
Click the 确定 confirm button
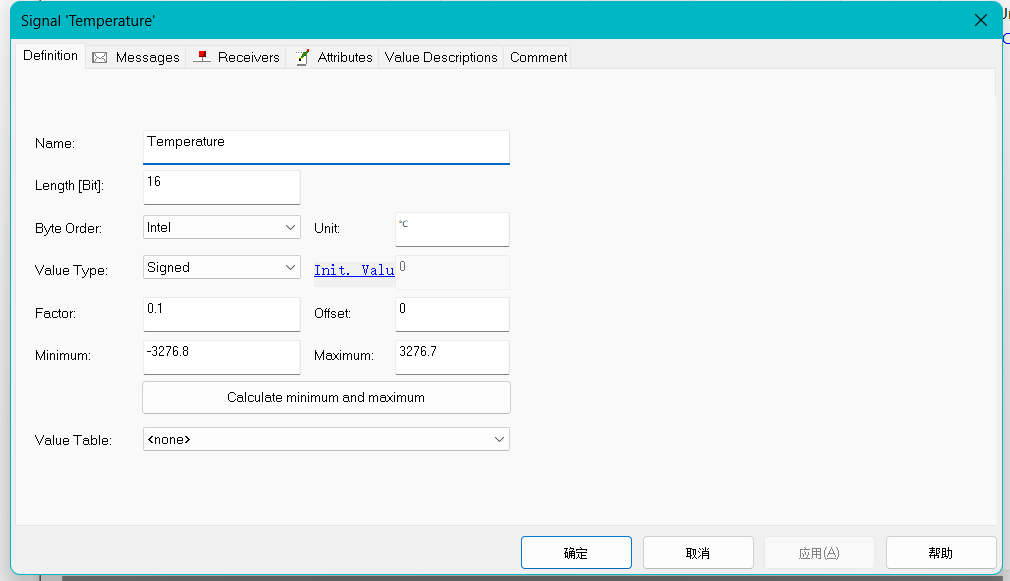pyautogui.click(x=576, y=552)
